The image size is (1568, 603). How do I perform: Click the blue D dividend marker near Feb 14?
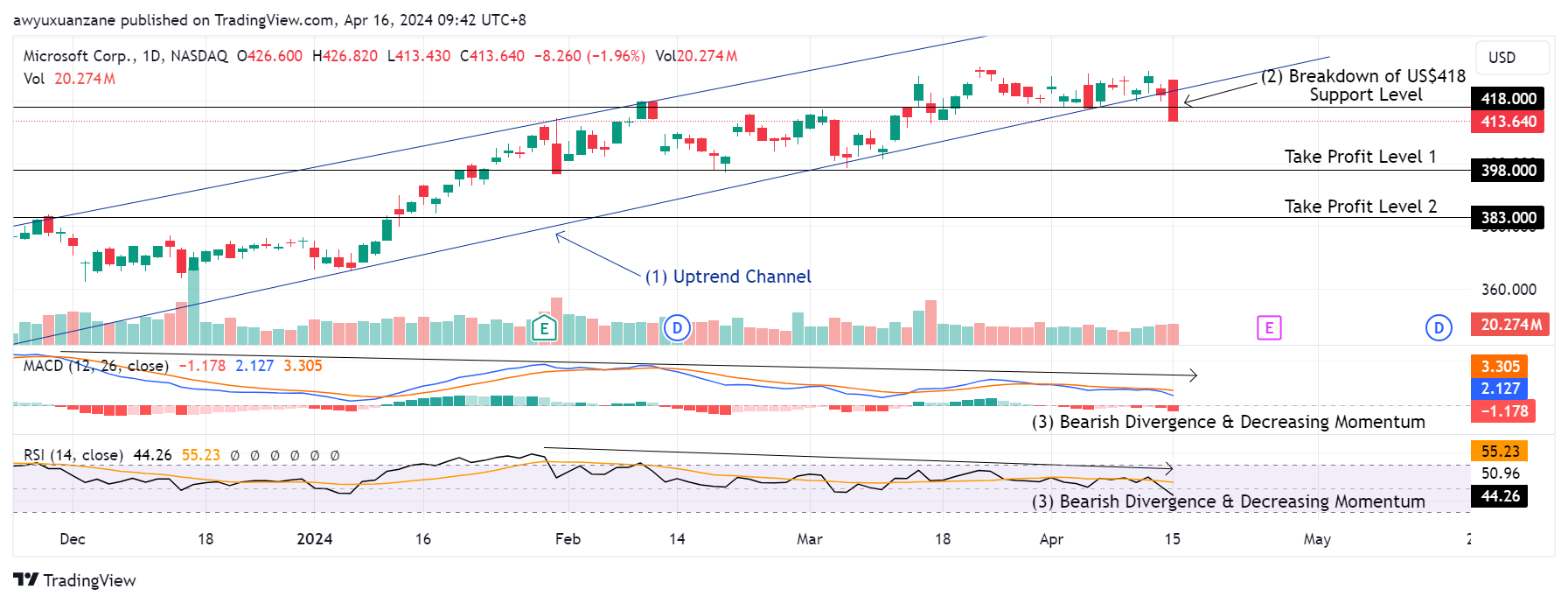pos(677,328)
